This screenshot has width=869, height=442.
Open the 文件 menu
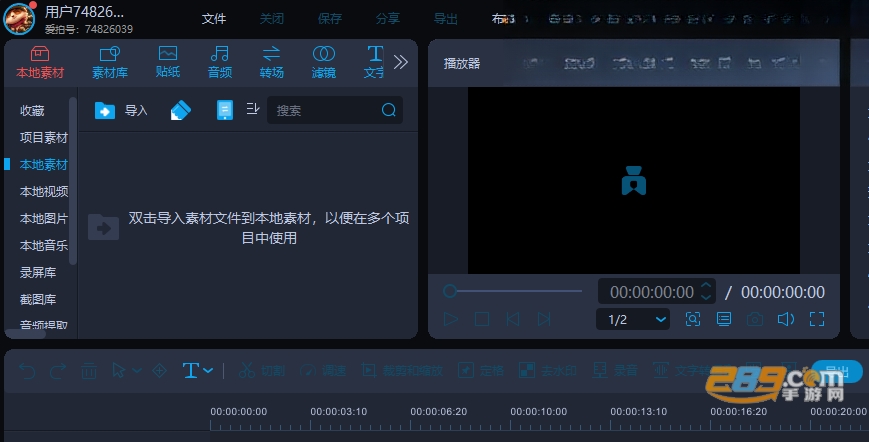[x=214, y=19]
